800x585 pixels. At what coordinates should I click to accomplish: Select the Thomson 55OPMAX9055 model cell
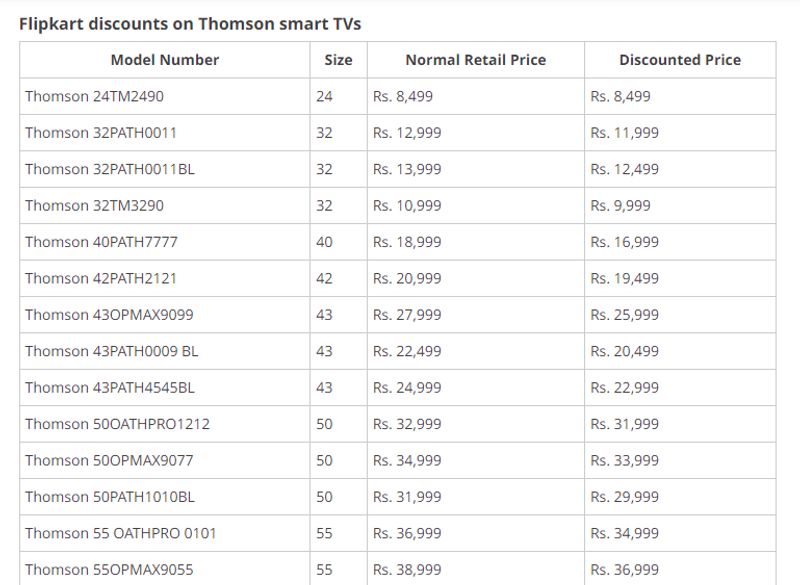pos(109,570)
